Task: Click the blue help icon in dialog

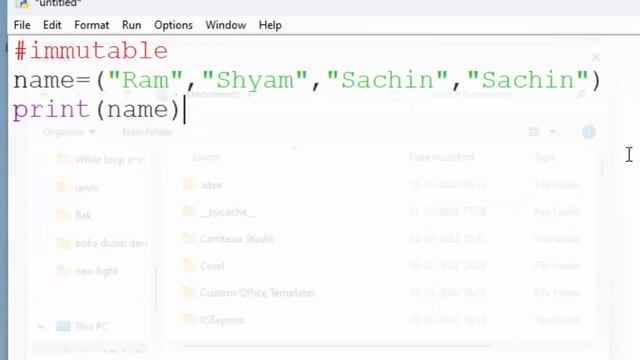Action: pyautogui.click(x=589, y=132)
